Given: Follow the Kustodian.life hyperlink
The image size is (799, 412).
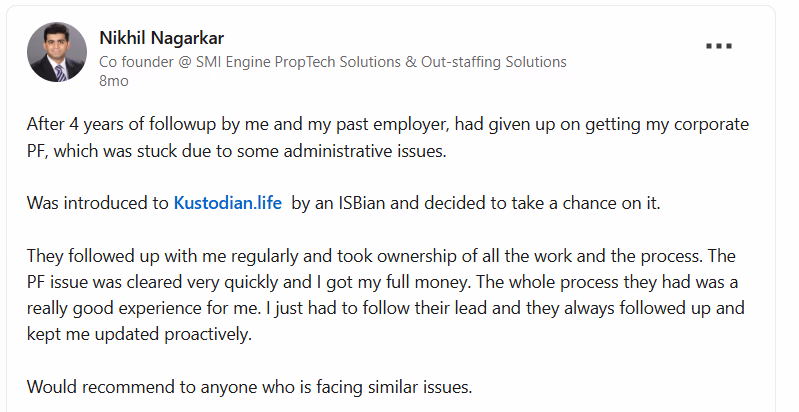Looking at the screenshot, I should coord(229,203).
